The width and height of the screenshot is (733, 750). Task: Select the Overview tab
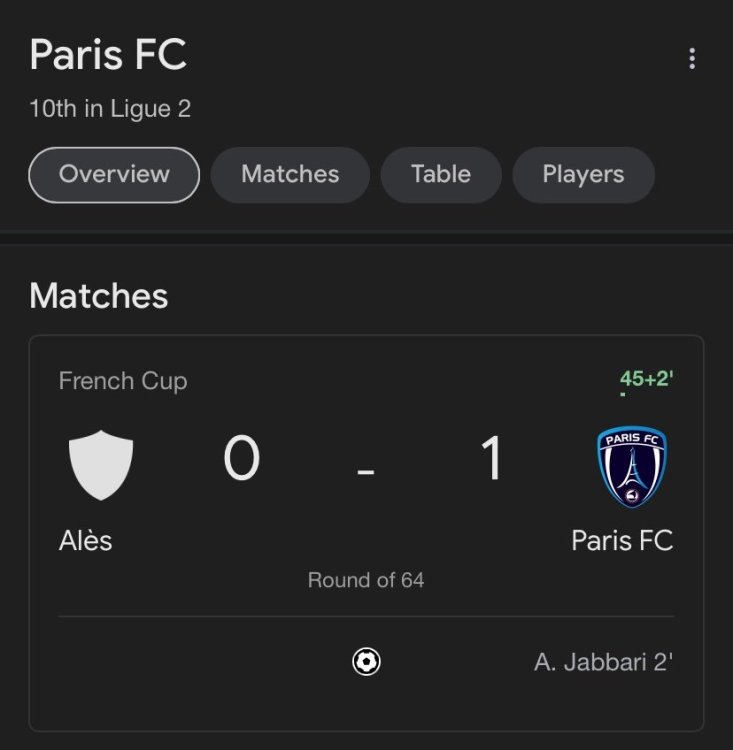(114, 174)
